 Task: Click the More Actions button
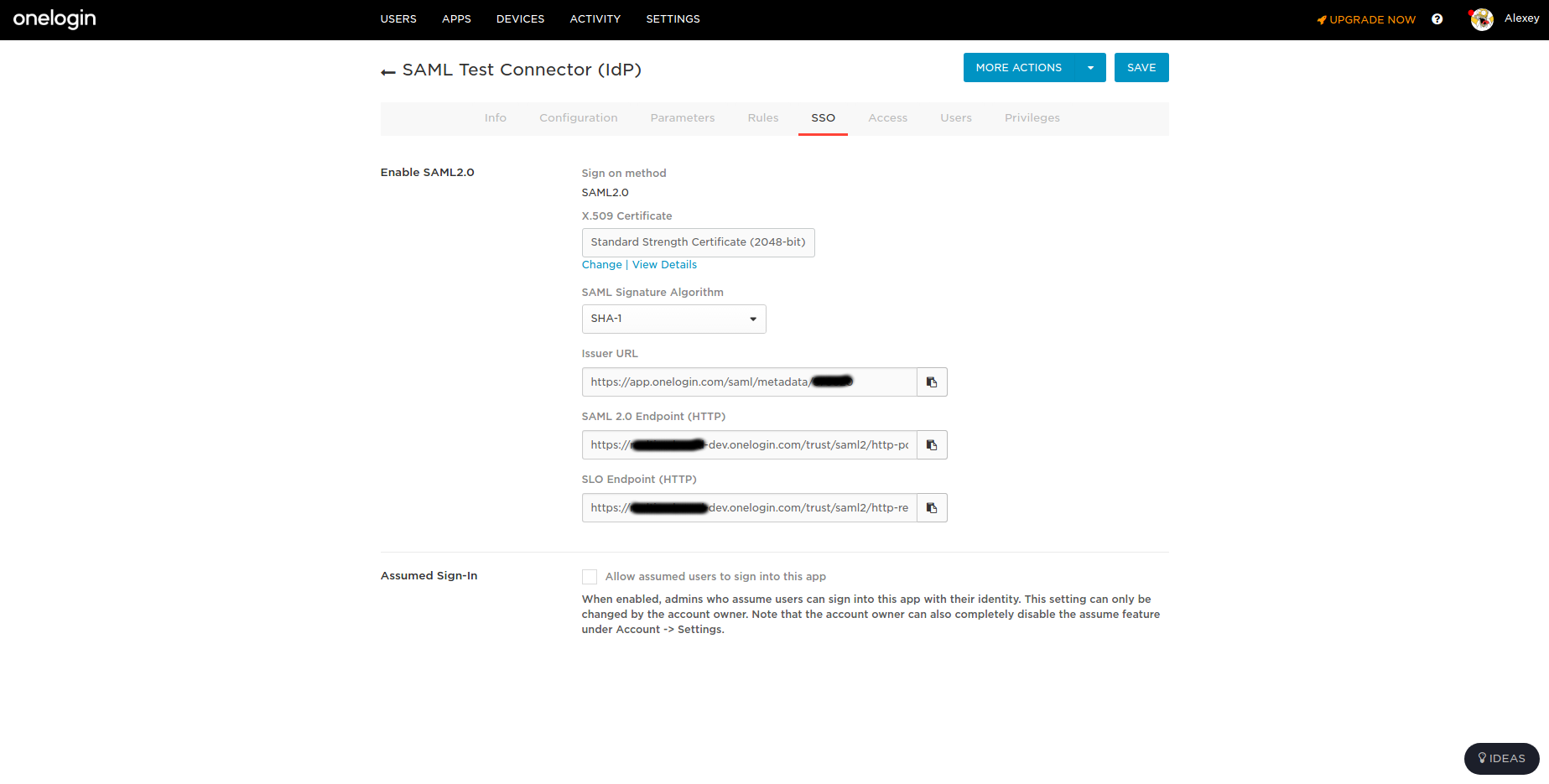(1018, 68)
